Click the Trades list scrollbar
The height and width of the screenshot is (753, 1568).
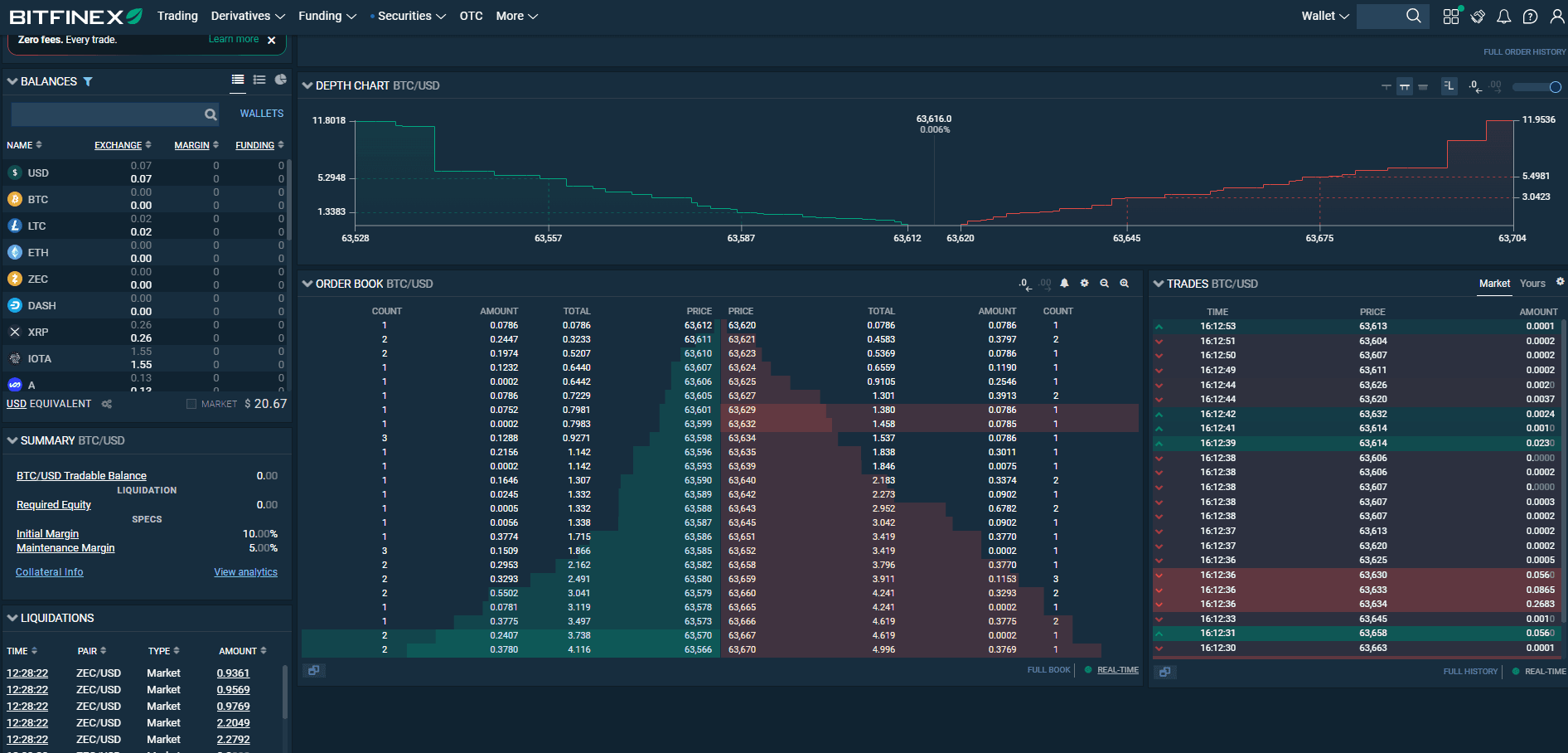tap(1564, 471)
